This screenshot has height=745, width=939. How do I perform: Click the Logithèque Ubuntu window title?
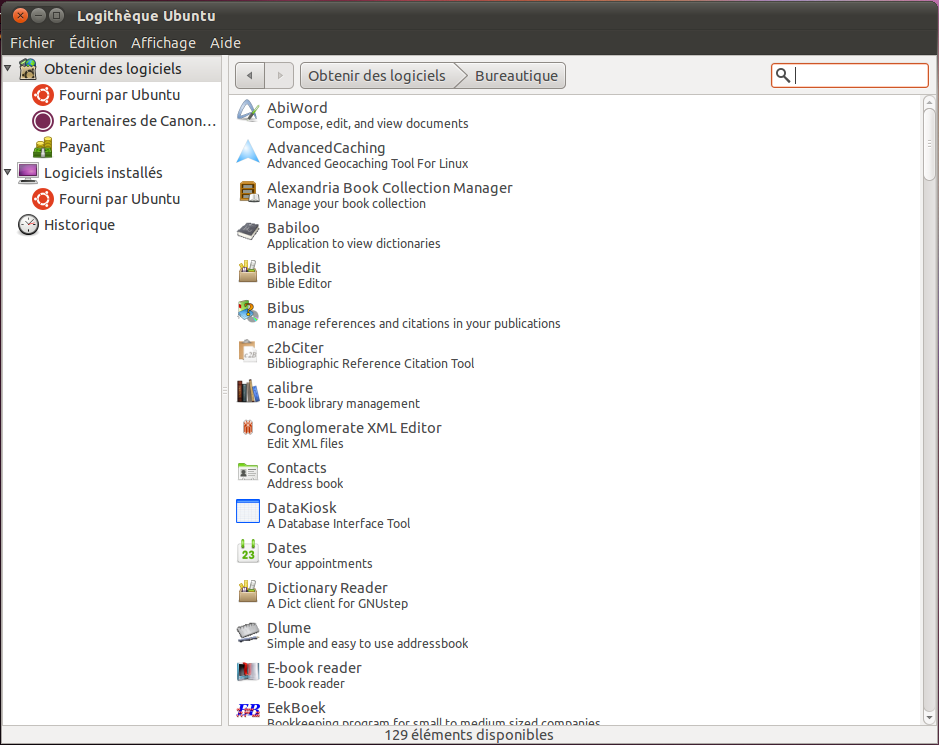146,16
